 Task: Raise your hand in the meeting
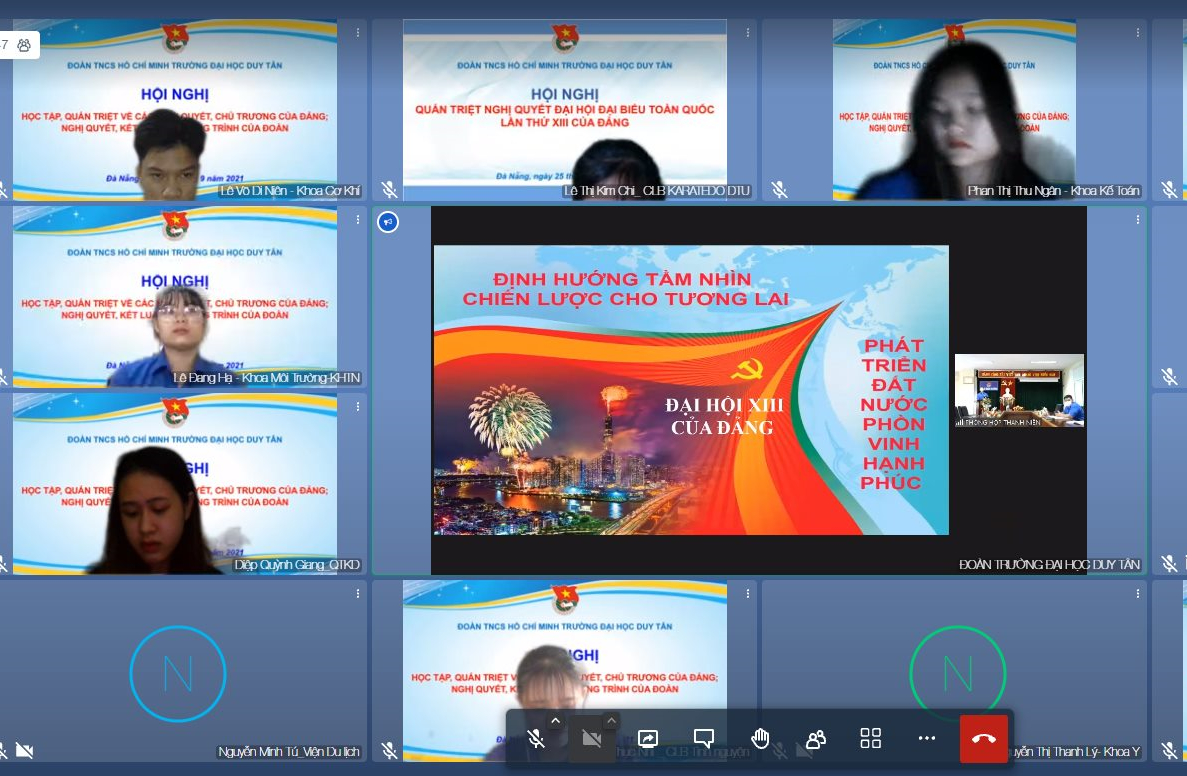coord(760,738)
